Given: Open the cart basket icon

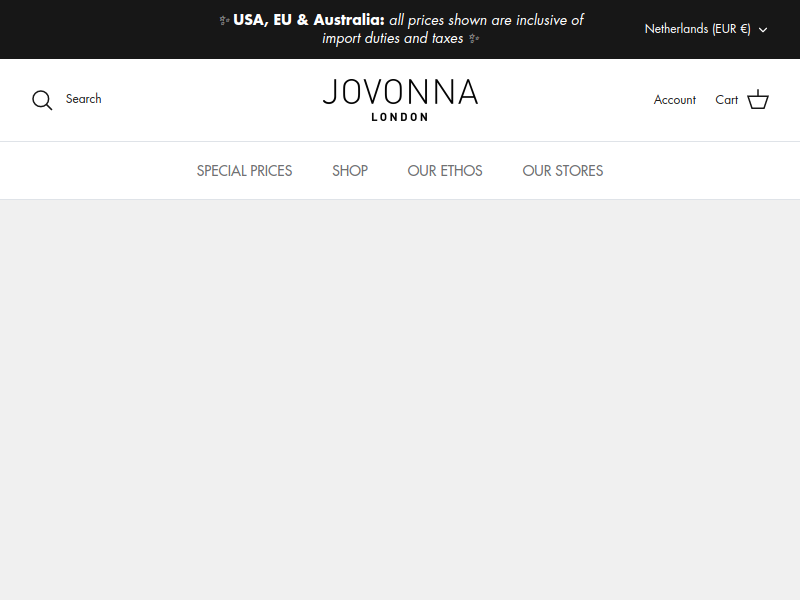Looking at the screenshot, I should click(758, 99).
